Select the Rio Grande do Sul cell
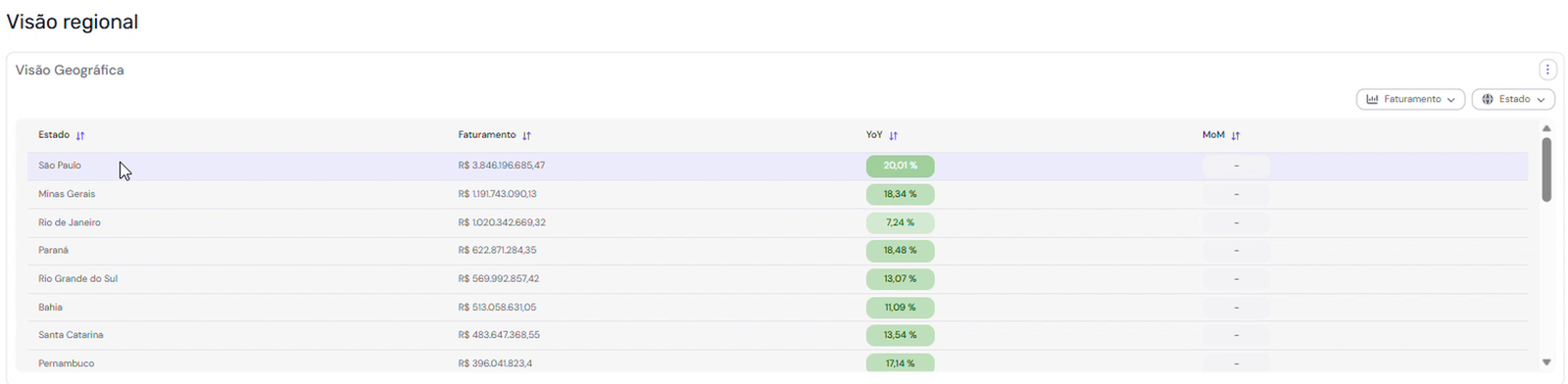 77,278
